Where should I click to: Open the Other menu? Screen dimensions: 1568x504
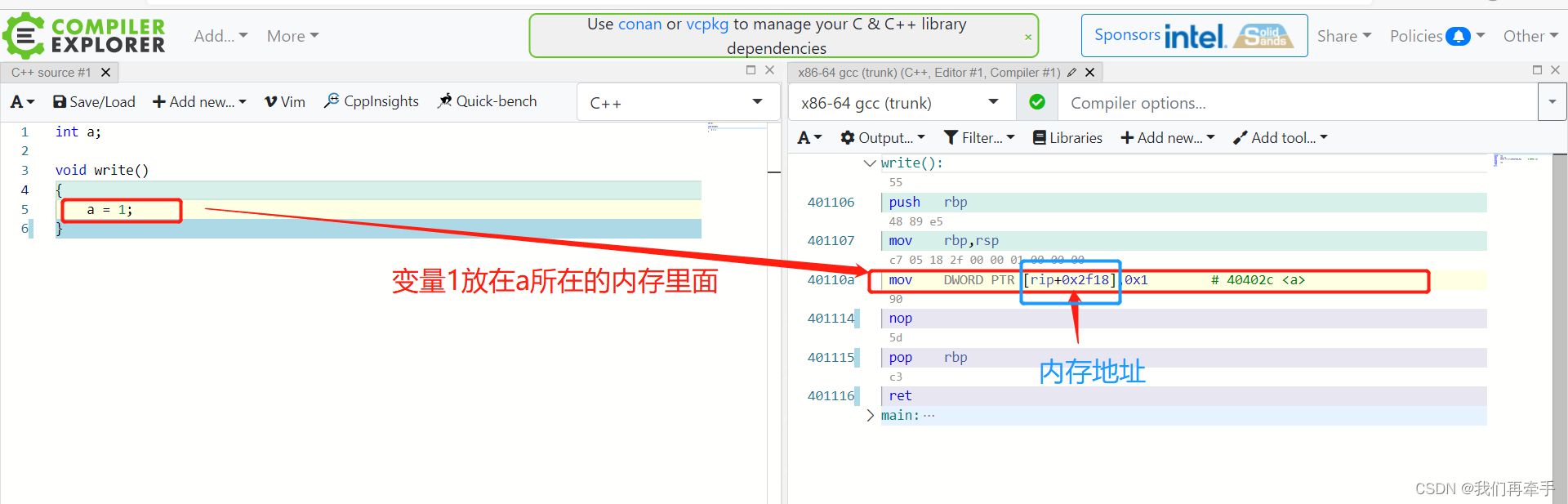(x=1530, y=36)
